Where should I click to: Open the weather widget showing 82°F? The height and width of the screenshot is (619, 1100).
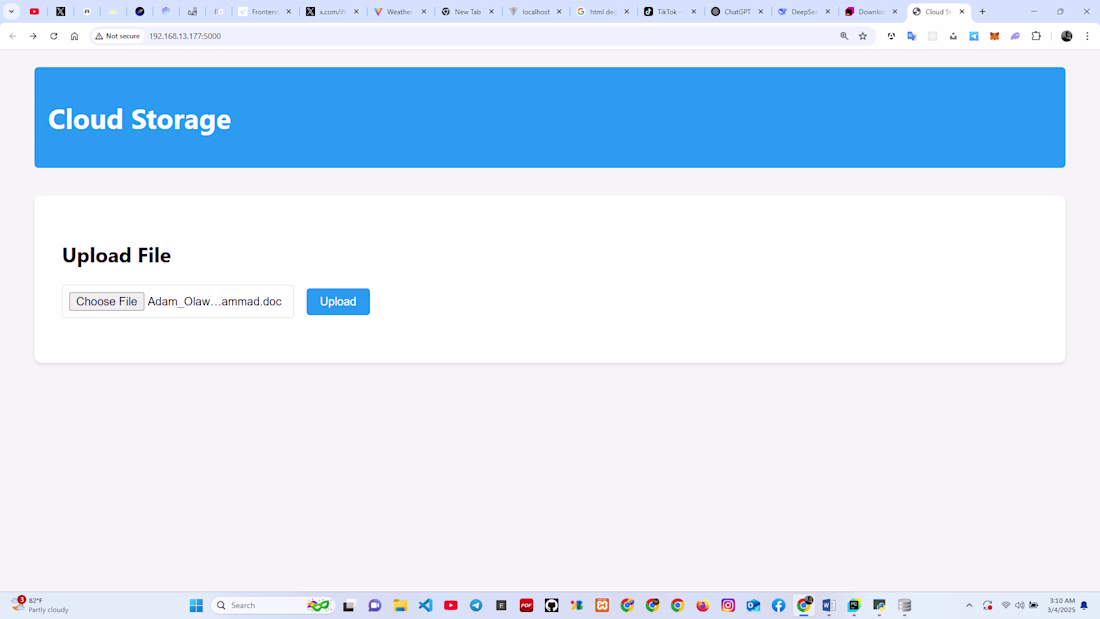40,605
